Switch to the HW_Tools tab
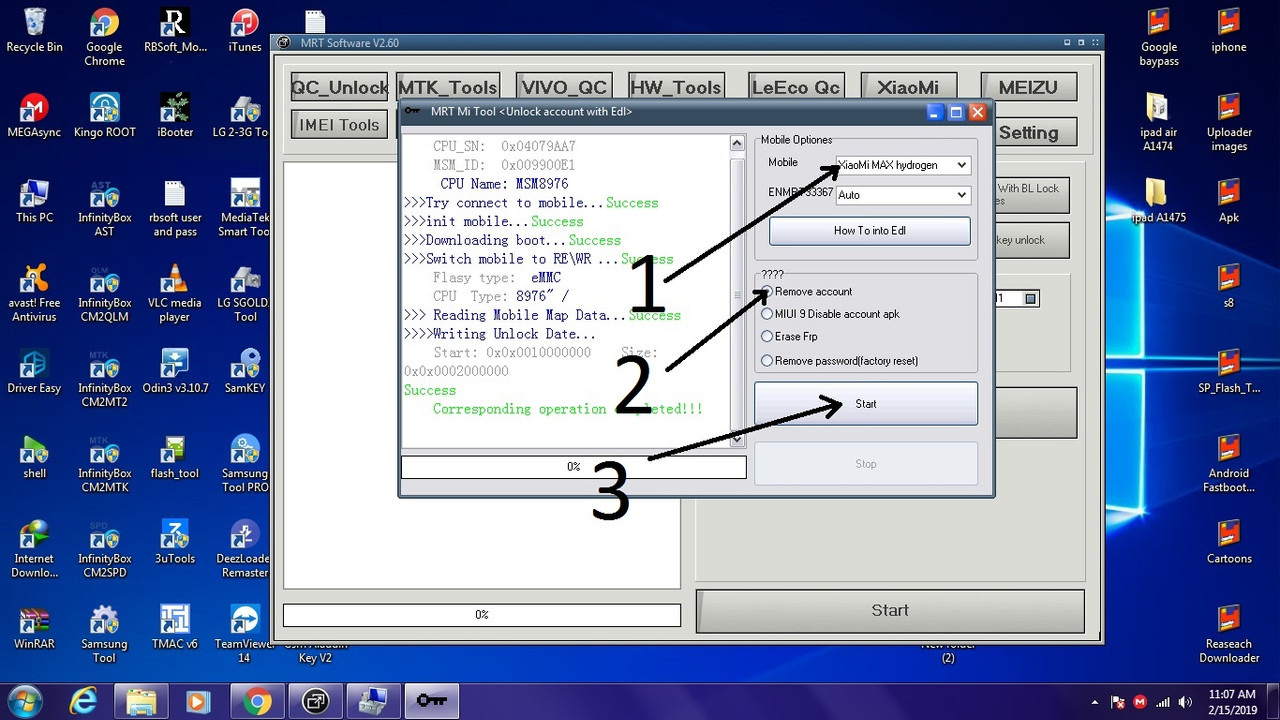Screen dimensions: 1280x720 click(x=676, y=87)
